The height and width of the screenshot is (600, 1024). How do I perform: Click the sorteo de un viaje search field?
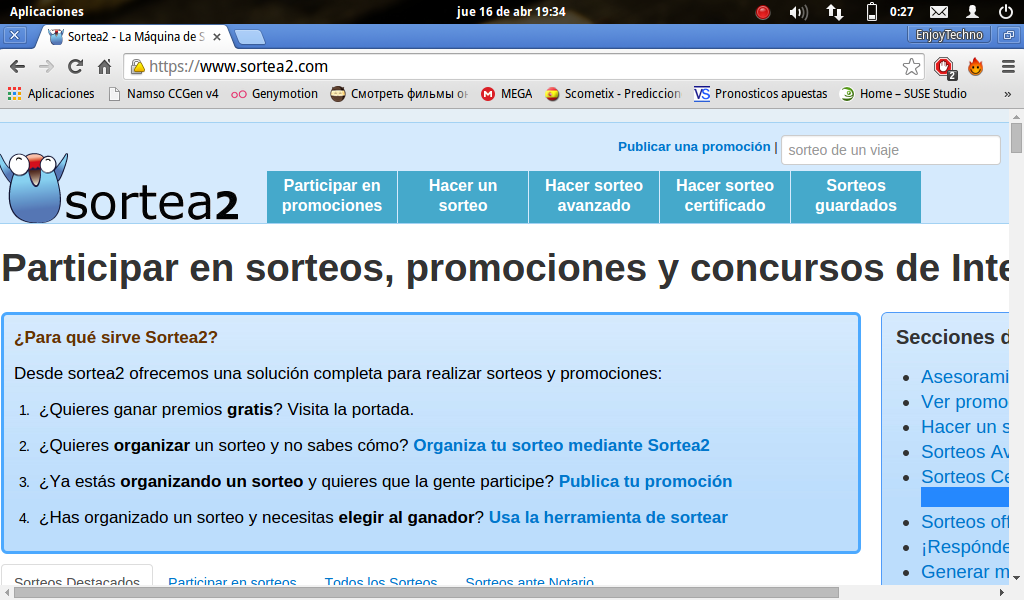890,149
